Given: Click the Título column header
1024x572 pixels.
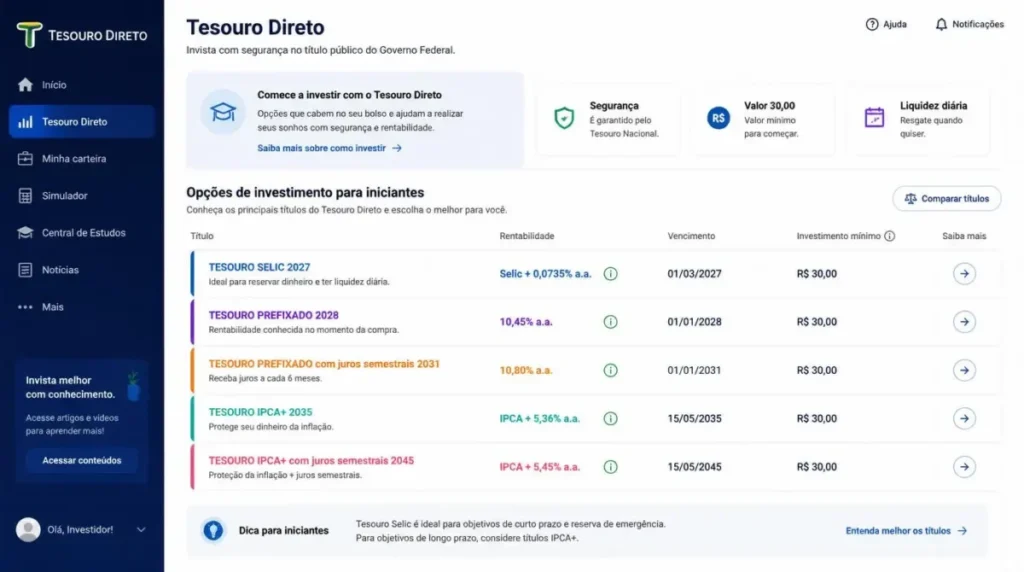Looking at the screenshot, I should coord(202,236).
